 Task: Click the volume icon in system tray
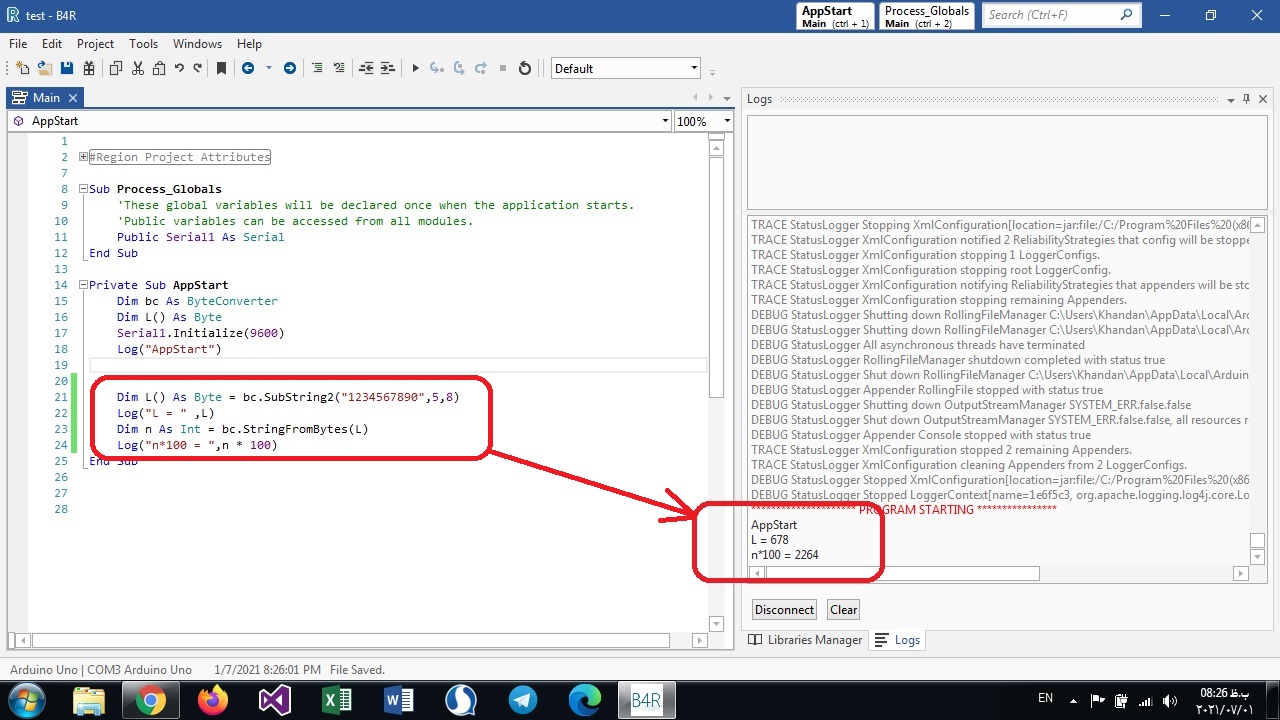point(1170,700)
